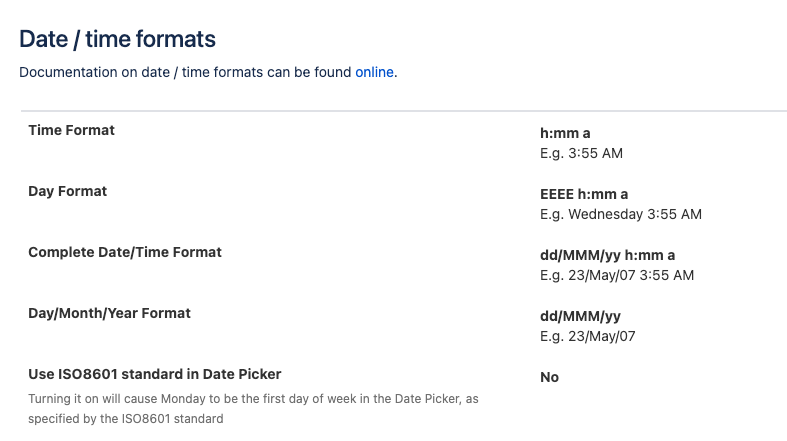Viewport: 787px width, 441px height.
Task: Click the horizontal divider above Time Format
Action: [404, 110]
